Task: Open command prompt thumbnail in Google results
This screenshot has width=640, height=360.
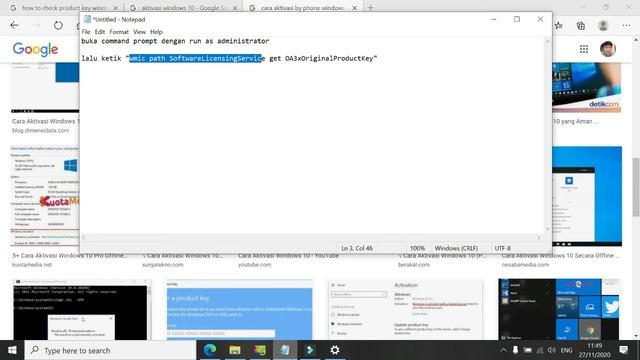Action: [x=81, y=309]
